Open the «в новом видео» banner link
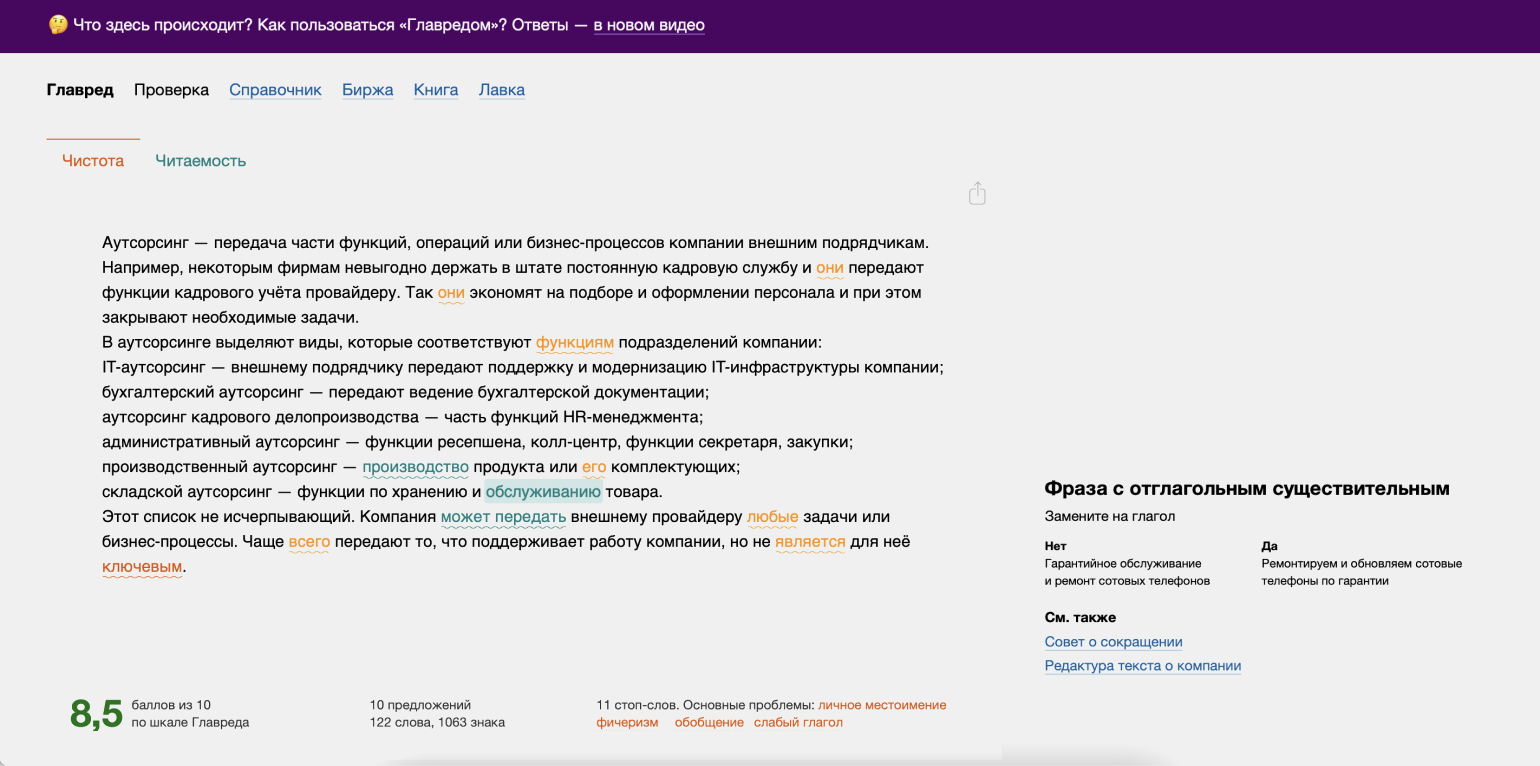Image resolution: width=1540 pixels, height=766 pixels. pos(649,25)
